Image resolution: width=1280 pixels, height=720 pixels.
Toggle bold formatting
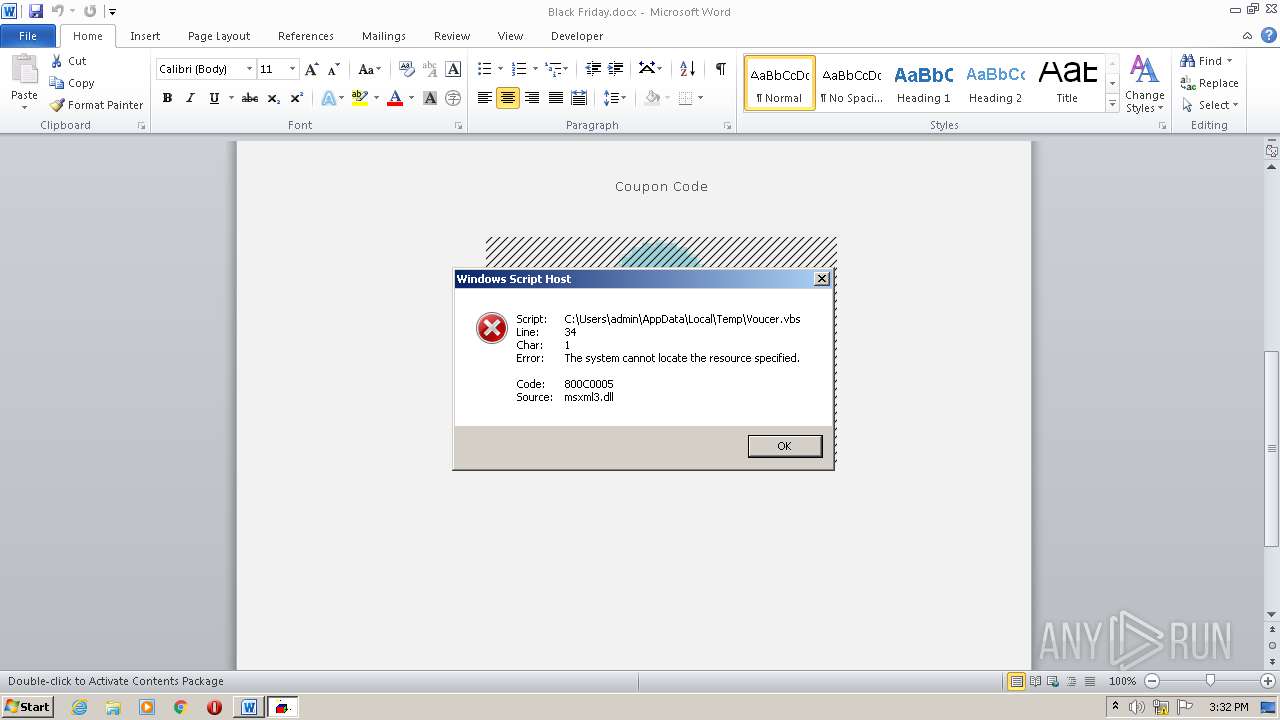[x=167, y=98]
